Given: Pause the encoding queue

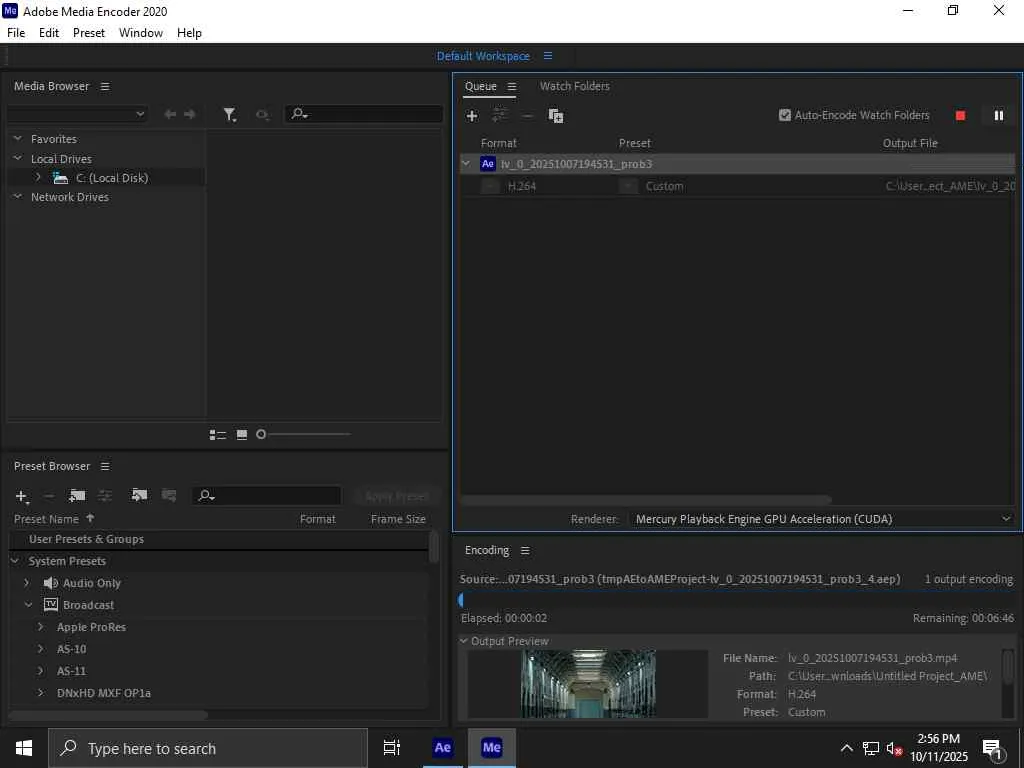Looking at the screenshot, I should (999, 116).
